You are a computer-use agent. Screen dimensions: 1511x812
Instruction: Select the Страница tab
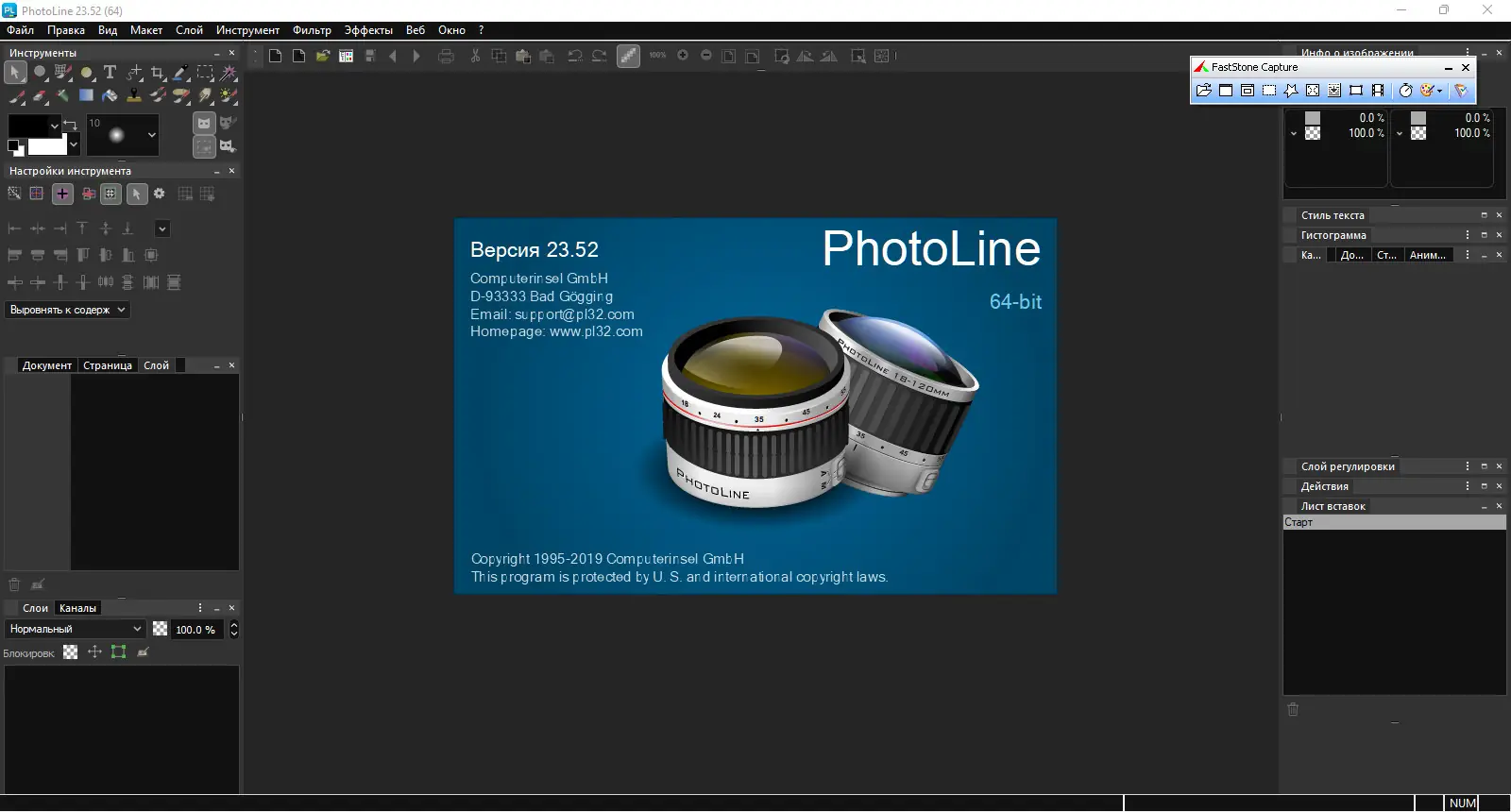[108, 365]
